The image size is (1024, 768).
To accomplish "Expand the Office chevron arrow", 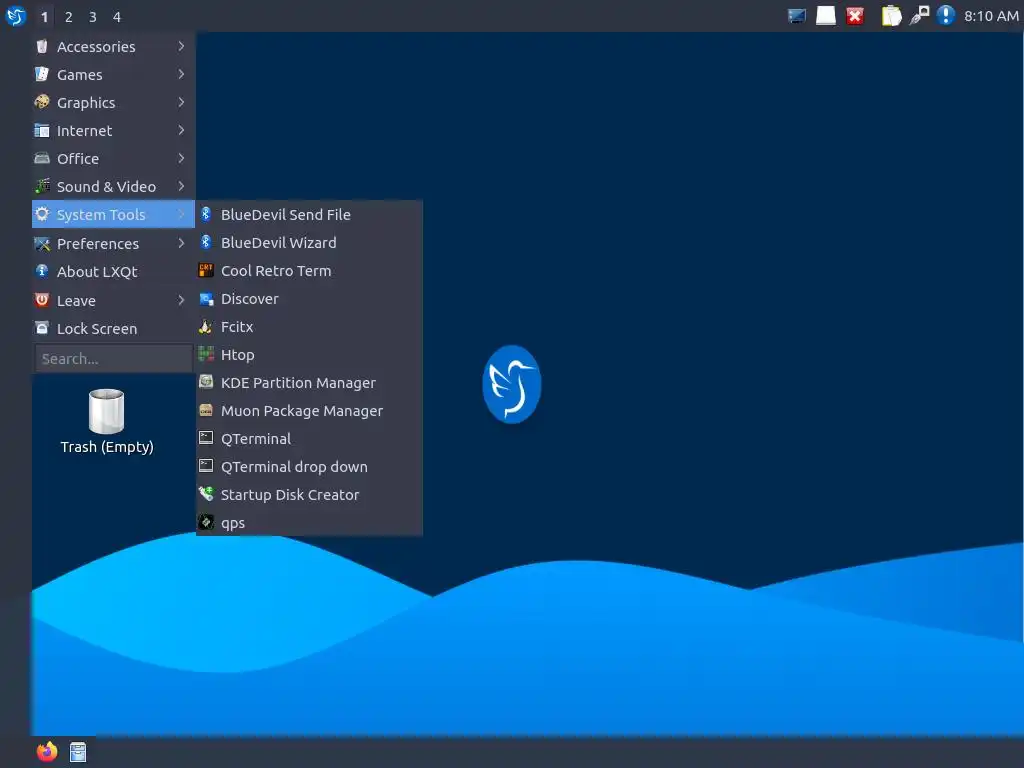I will coord(182,159).
